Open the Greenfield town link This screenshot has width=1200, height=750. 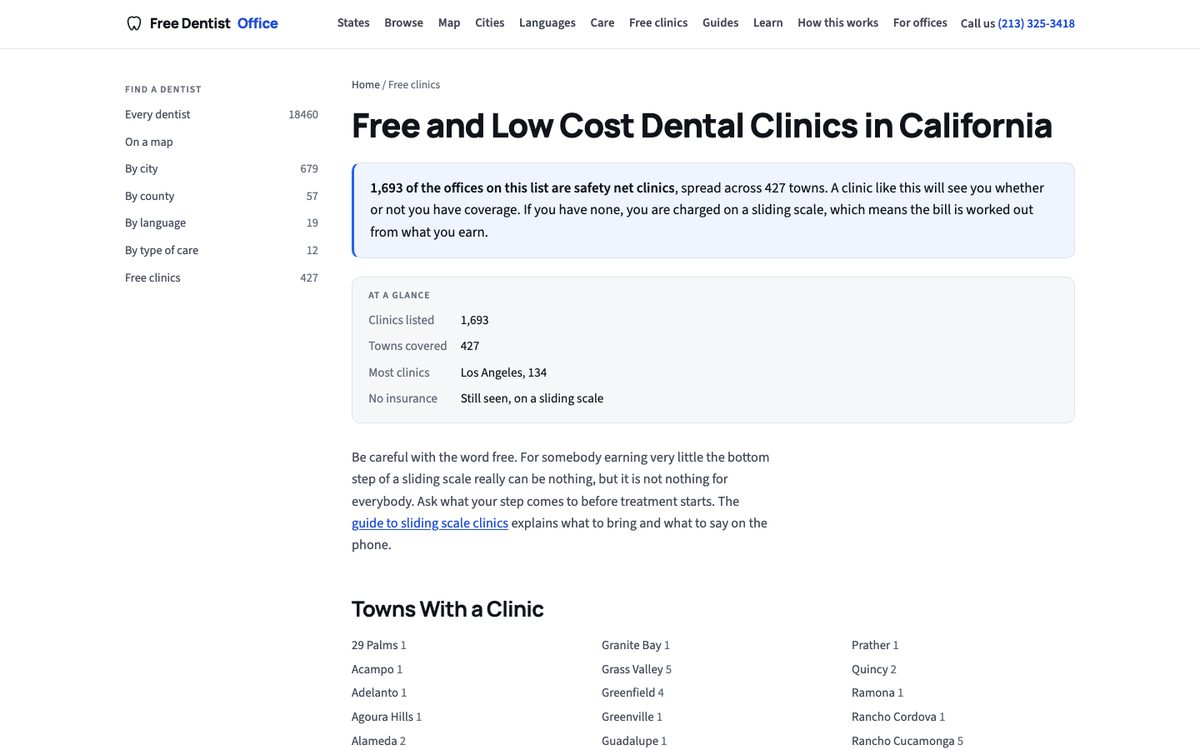629,693
